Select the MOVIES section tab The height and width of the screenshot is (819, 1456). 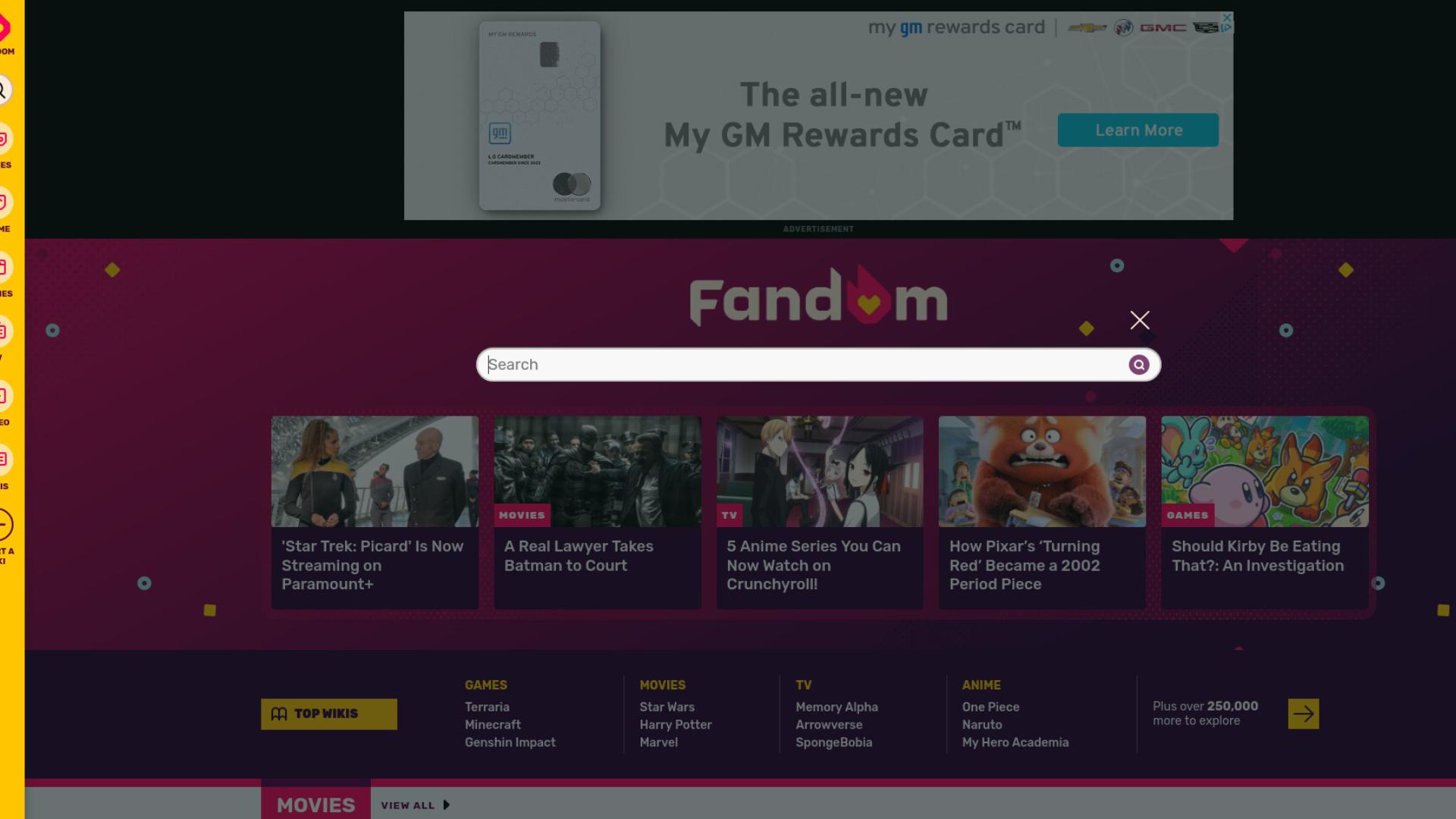point(315,803)
